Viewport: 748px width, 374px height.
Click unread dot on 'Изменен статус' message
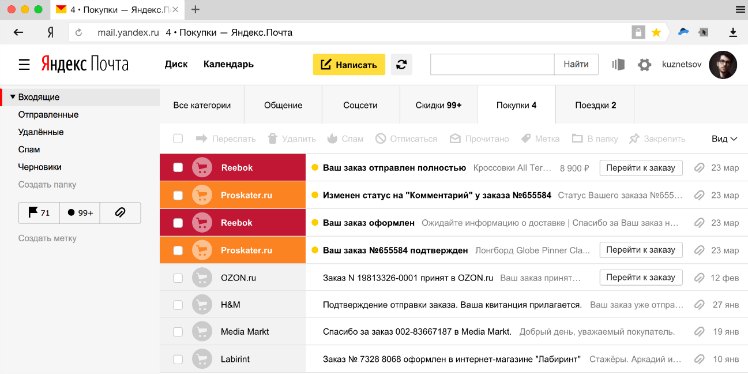click(x=314, y=195)
